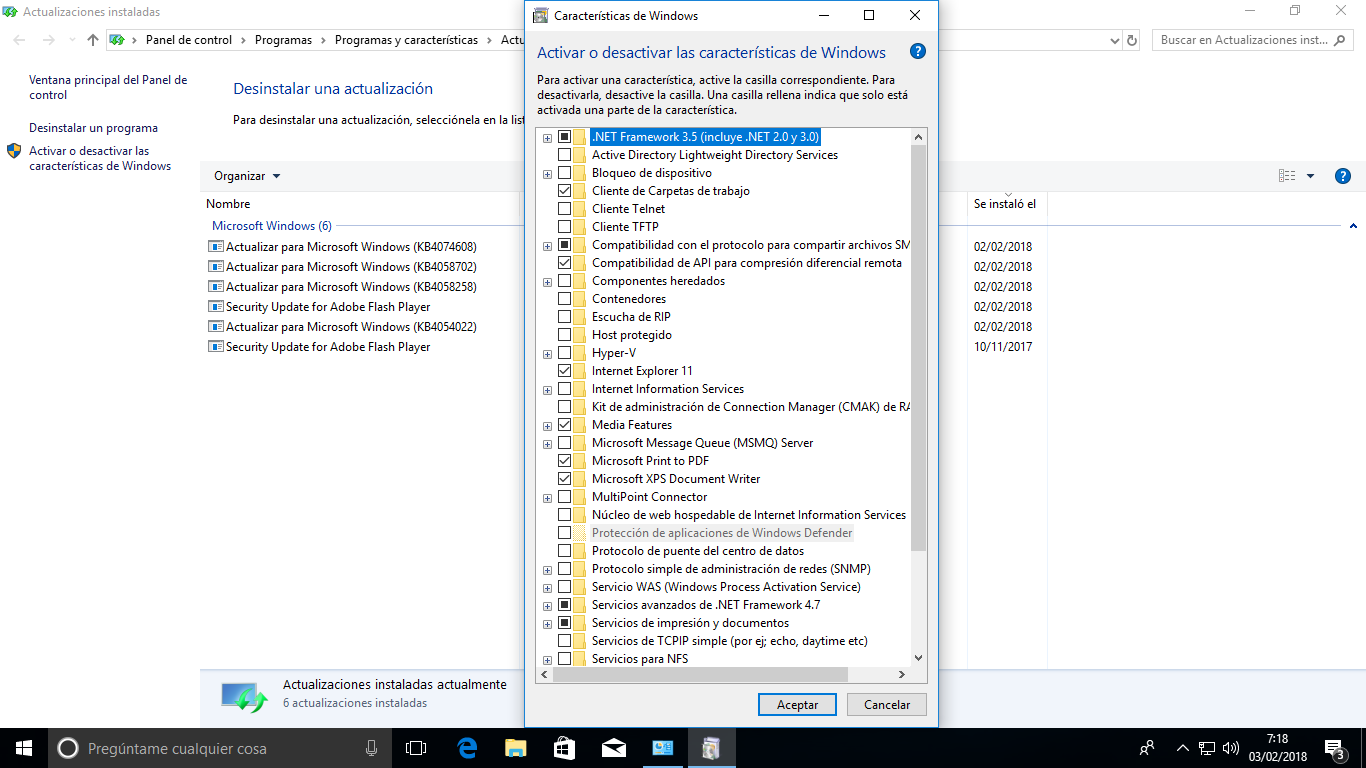Click the People icon in the system tray

[x=1147, y=748]
